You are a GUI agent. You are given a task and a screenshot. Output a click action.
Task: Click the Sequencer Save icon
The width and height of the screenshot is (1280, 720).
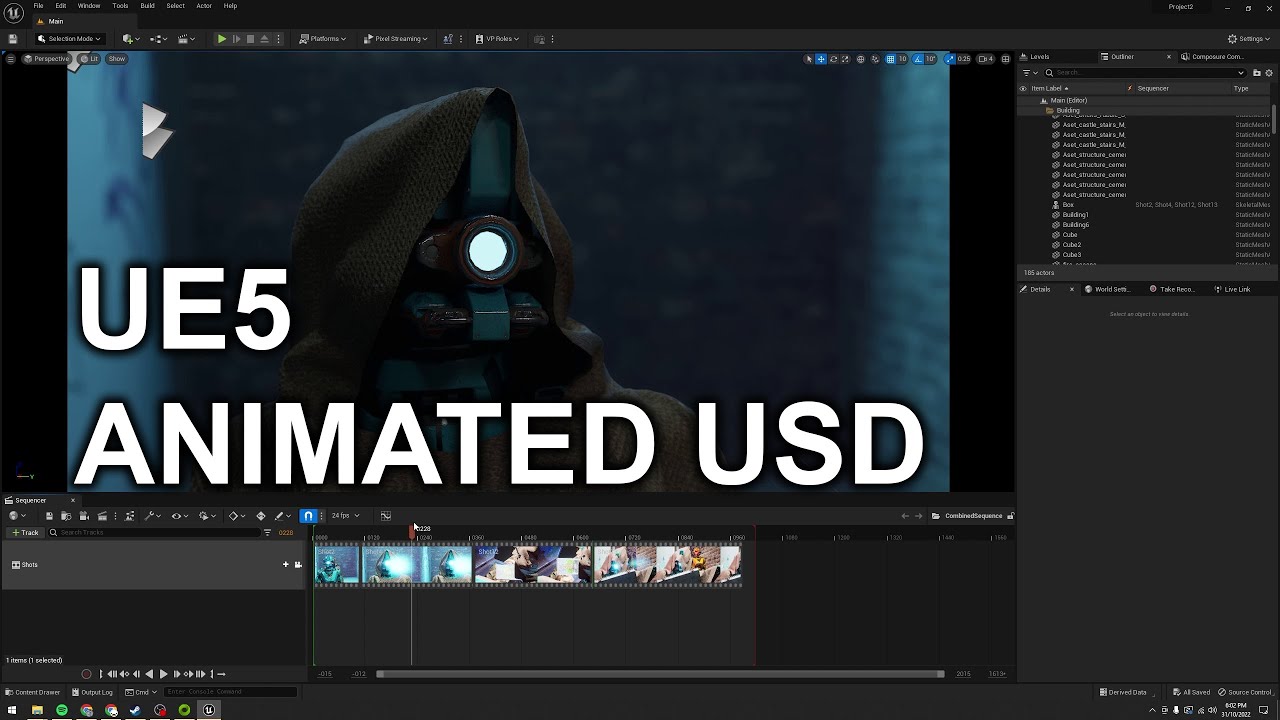(49, 516)
